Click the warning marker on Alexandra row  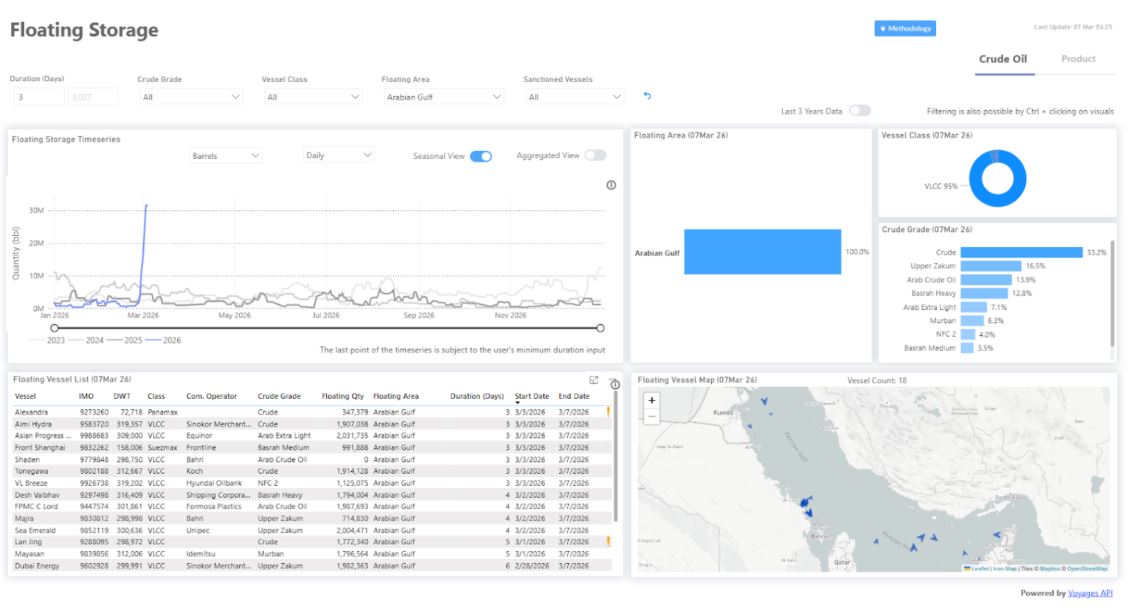[608, 411]
